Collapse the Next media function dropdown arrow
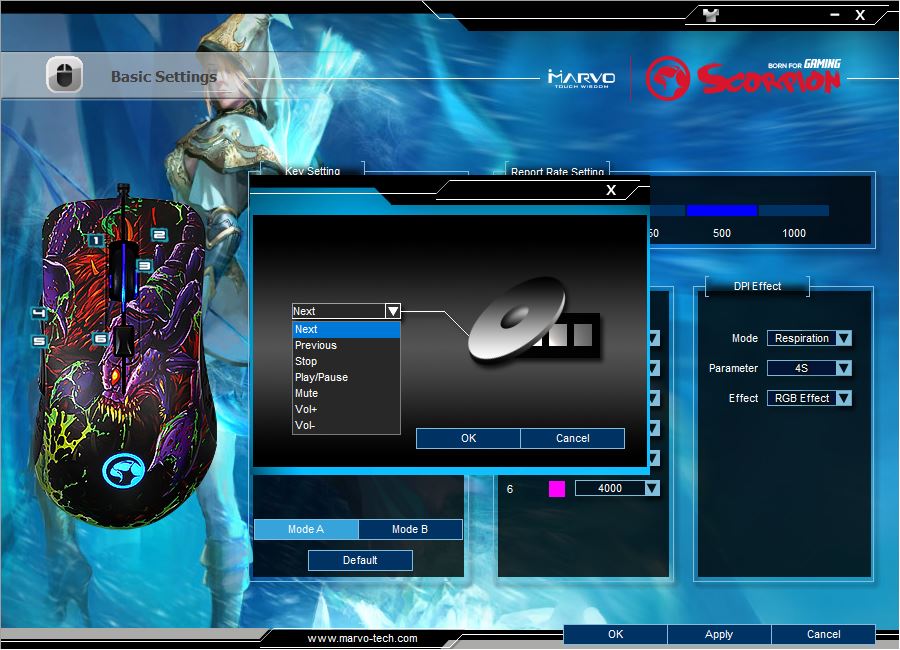 [392, 311]
